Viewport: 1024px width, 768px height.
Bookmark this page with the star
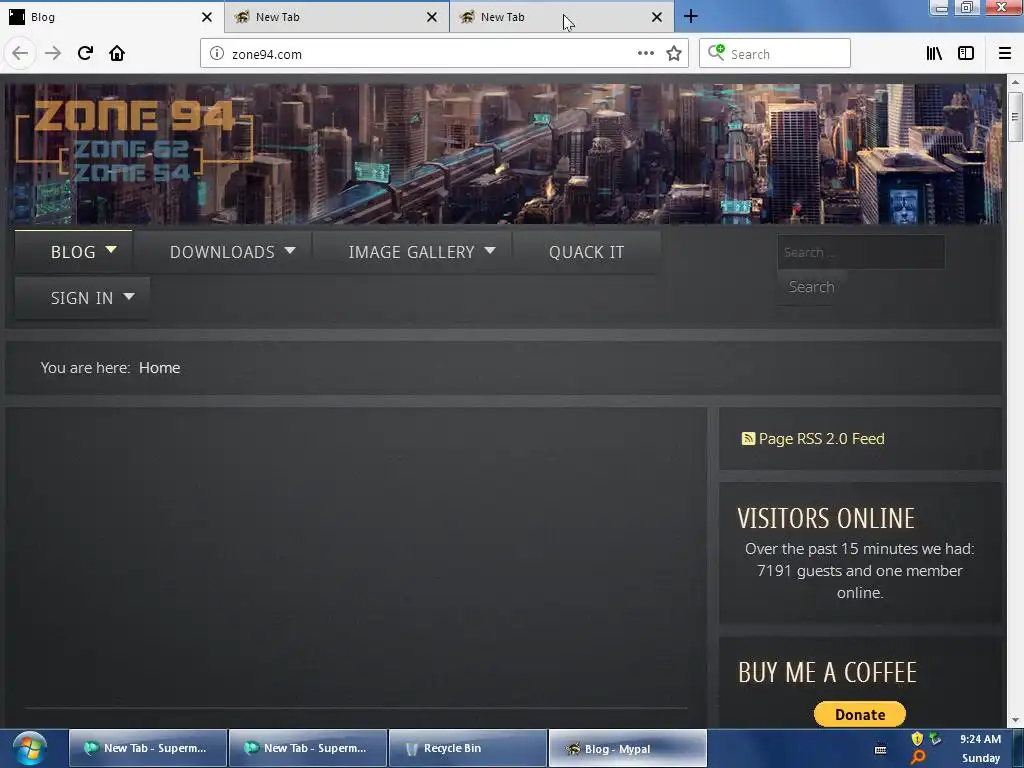[x=674, y=54]
